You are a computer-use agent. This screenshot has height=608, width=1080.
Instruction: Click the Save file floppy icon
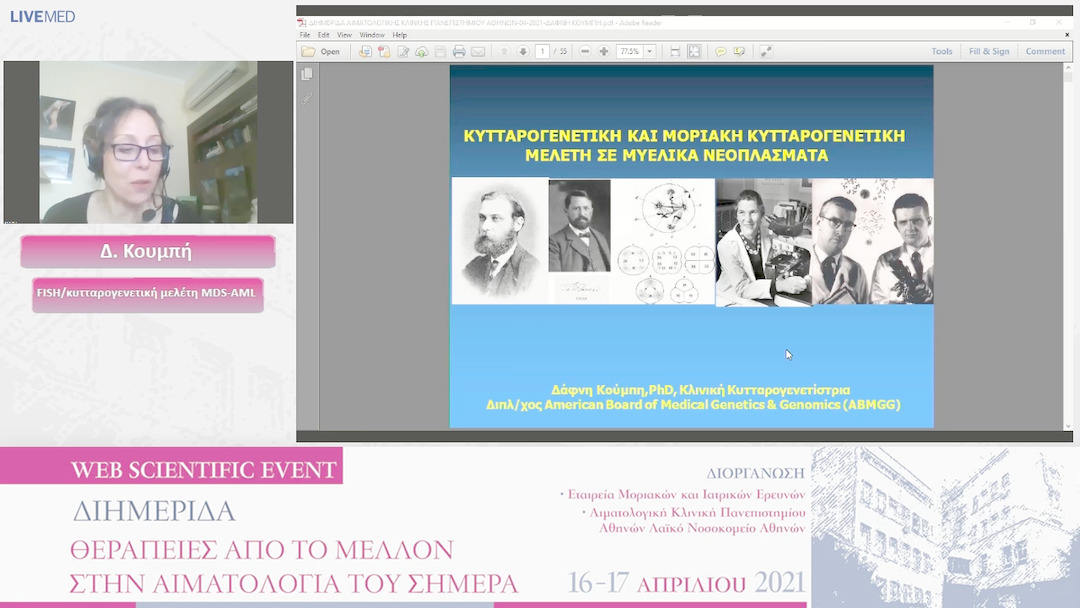(440, 52)
